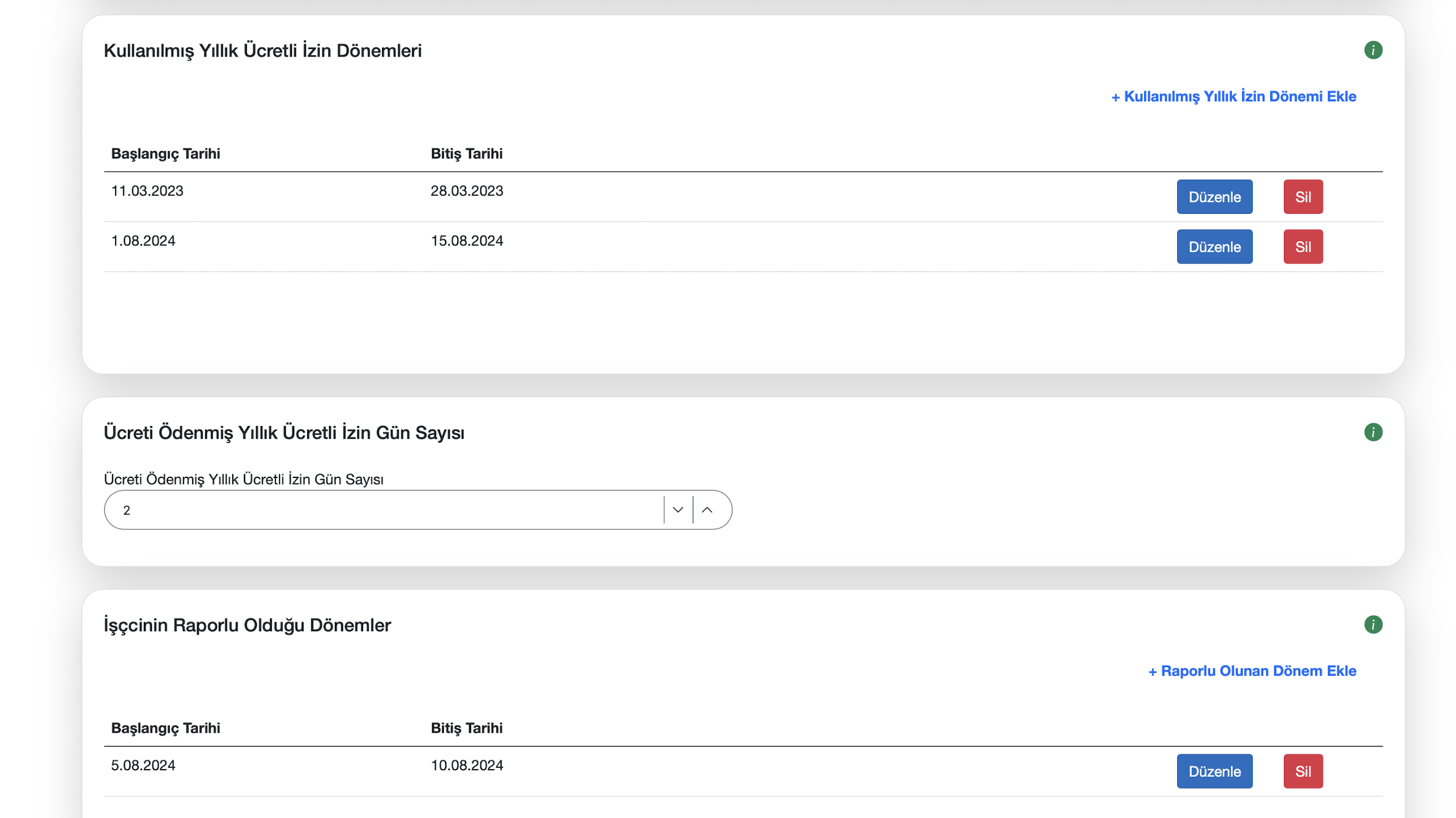Focus the paid leave day count input field
Viewport: 1456px width, 818px height.
(383, 510)
